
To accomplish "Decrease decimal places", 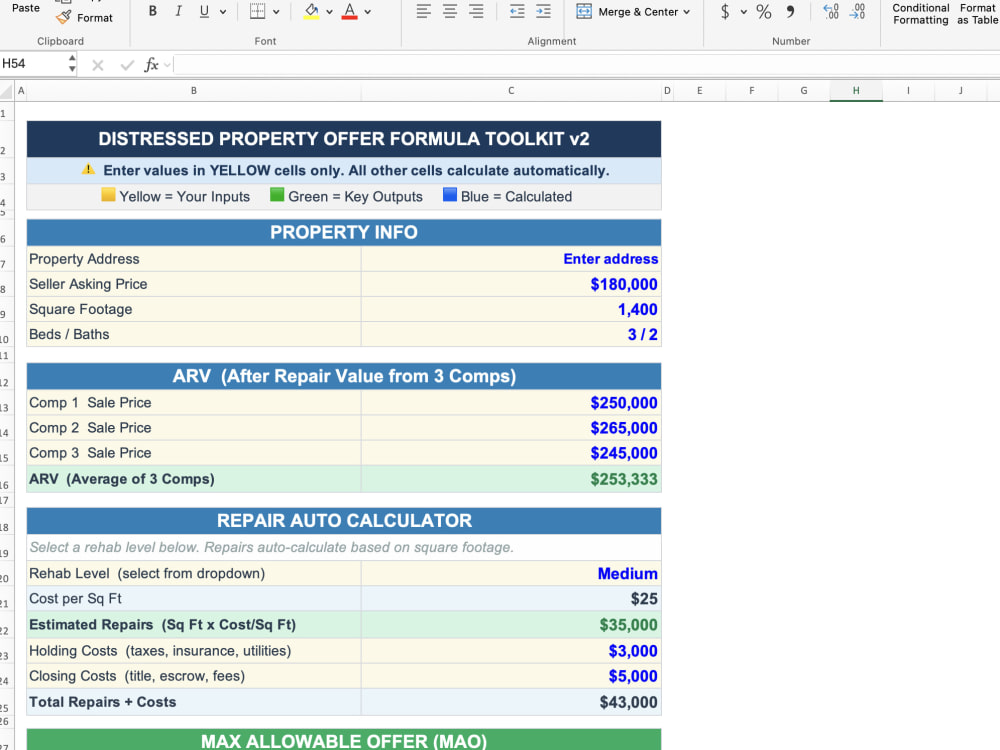I will tap(858, 11).
